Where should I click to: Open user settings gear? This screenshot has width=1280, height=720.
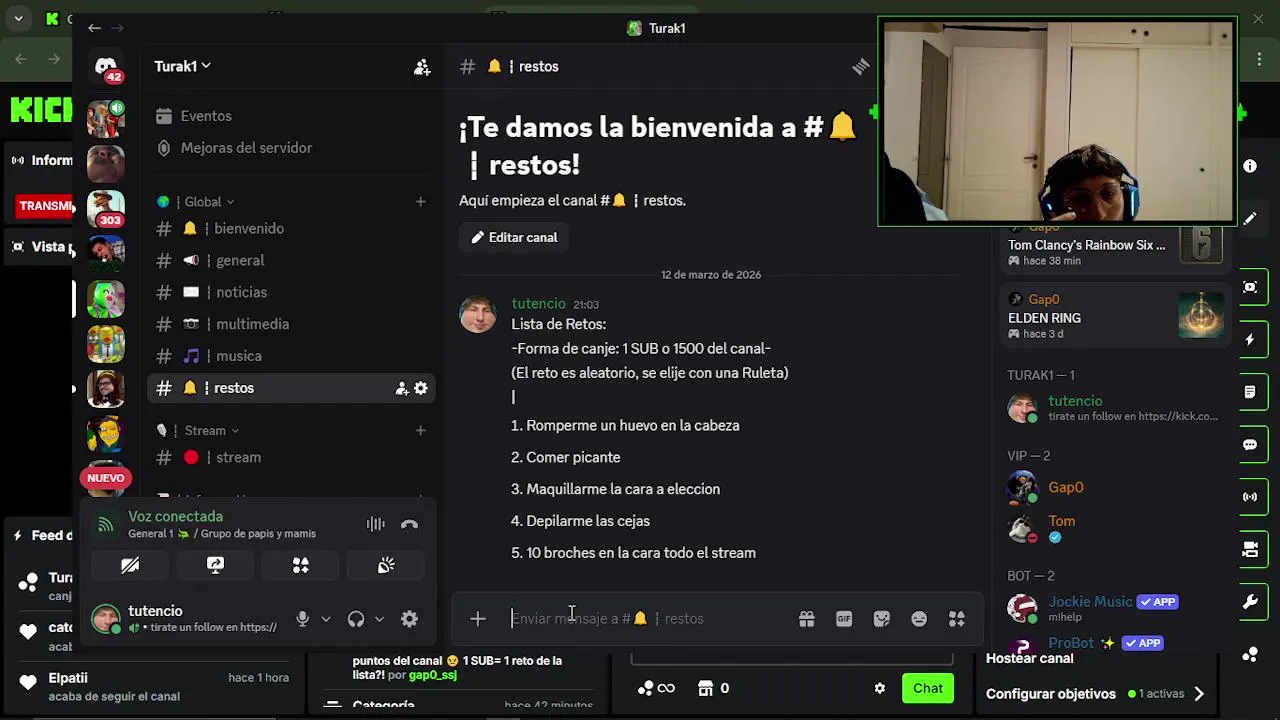(x=409, y=619)
